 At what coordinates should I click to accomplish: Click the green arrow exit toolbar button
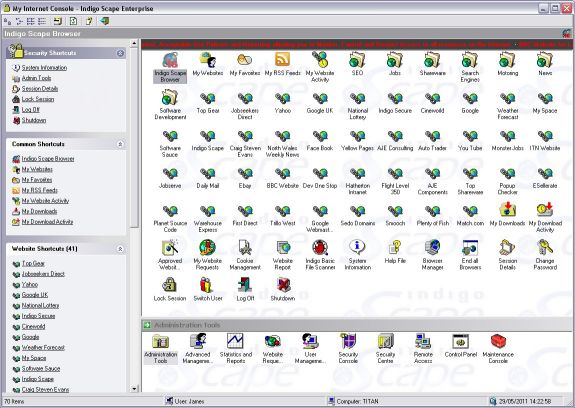(105, 21)
